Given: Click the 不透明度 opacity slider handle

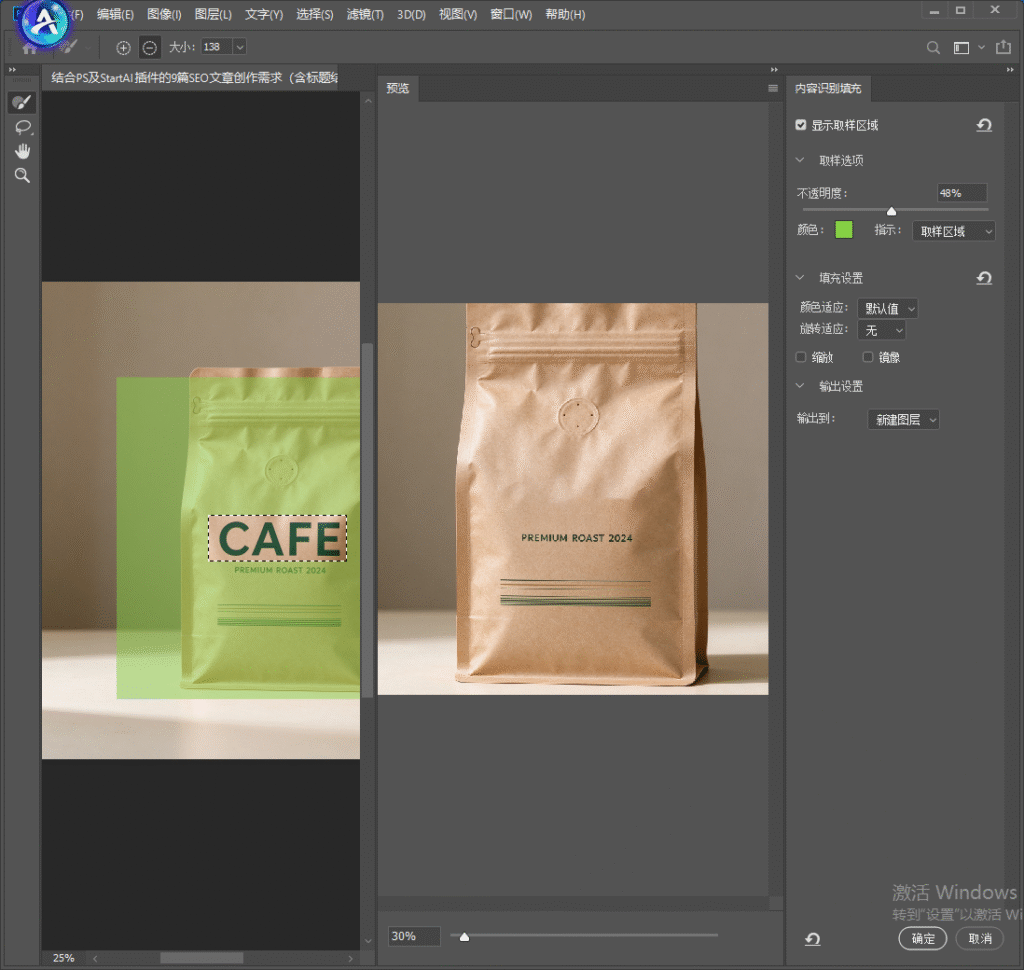Looking at the screenshot, I should pos(891,210).
